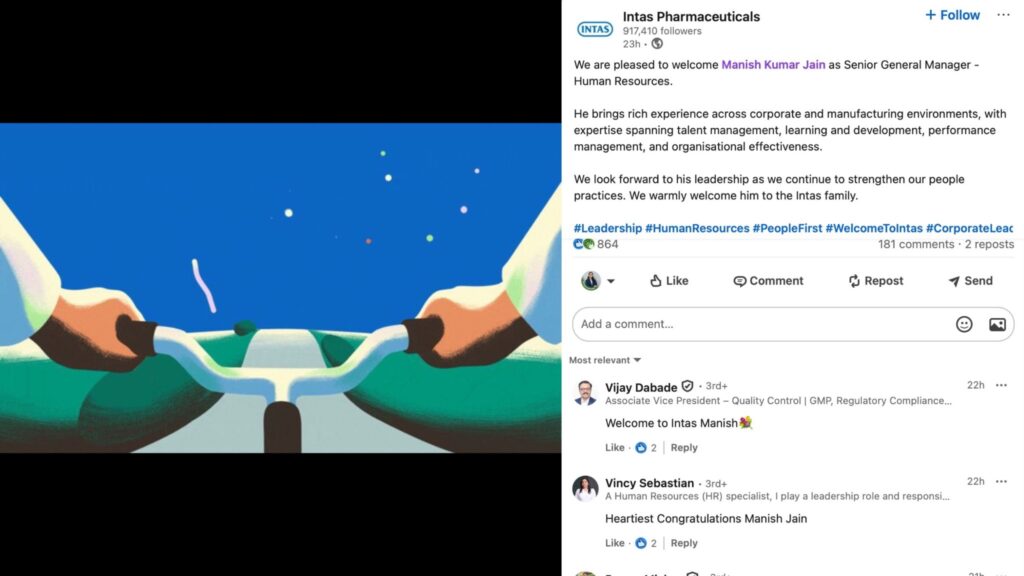Viewport: 1024px width, 576px height.
Task: Click the Intas Pharmaceuticals logo
Action: (x=594, y=29)
